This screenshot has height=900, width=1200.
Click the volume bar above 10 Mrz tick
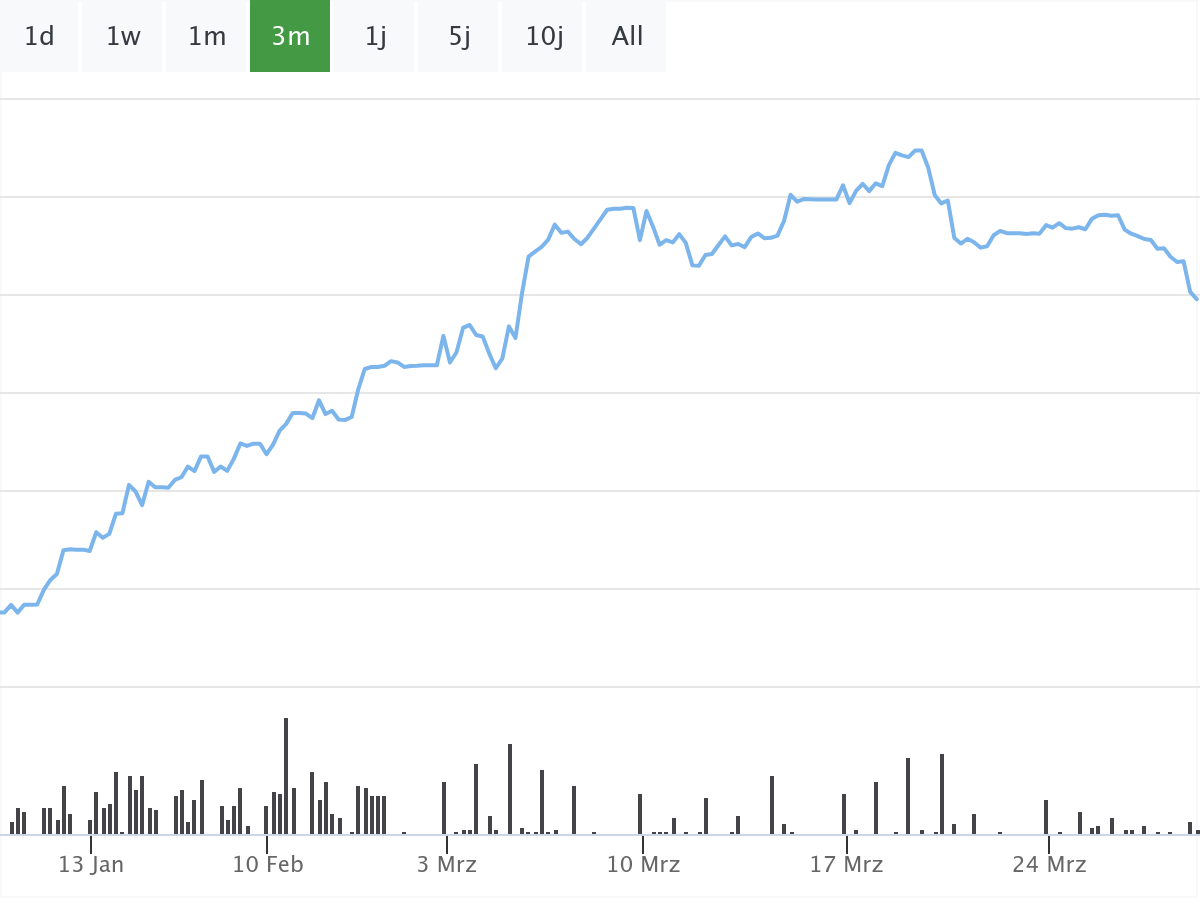(640, 814)
